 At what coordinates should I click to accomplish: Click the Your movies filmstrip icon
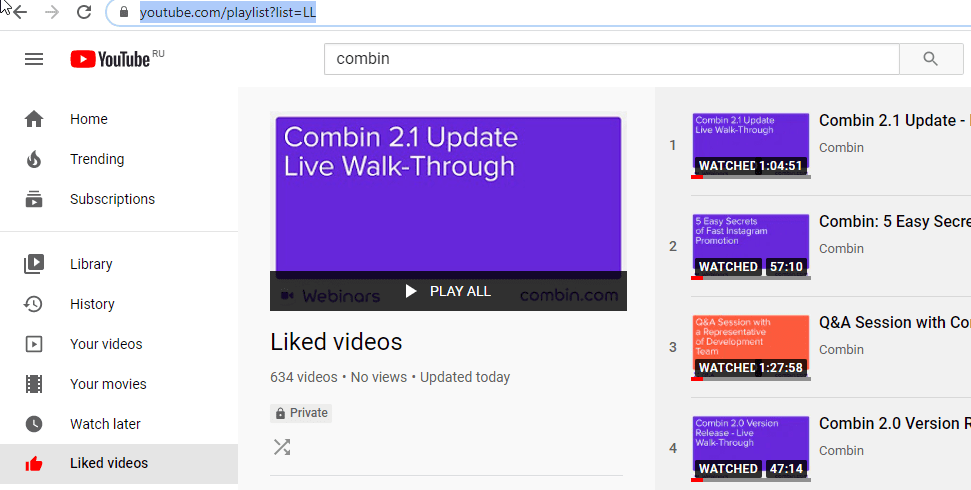point(34,384)
